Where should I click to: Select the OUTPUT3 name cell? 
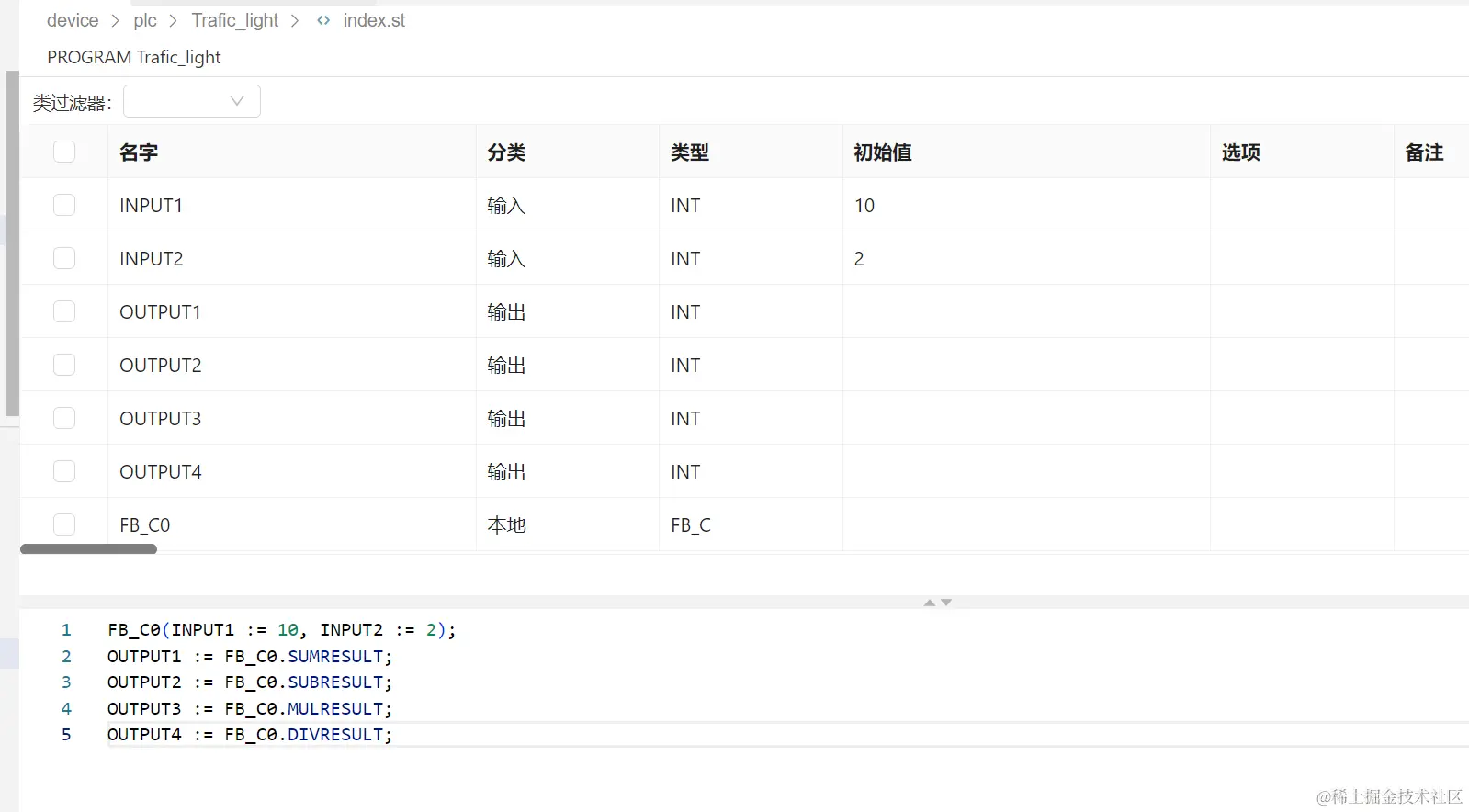point(292,419)
